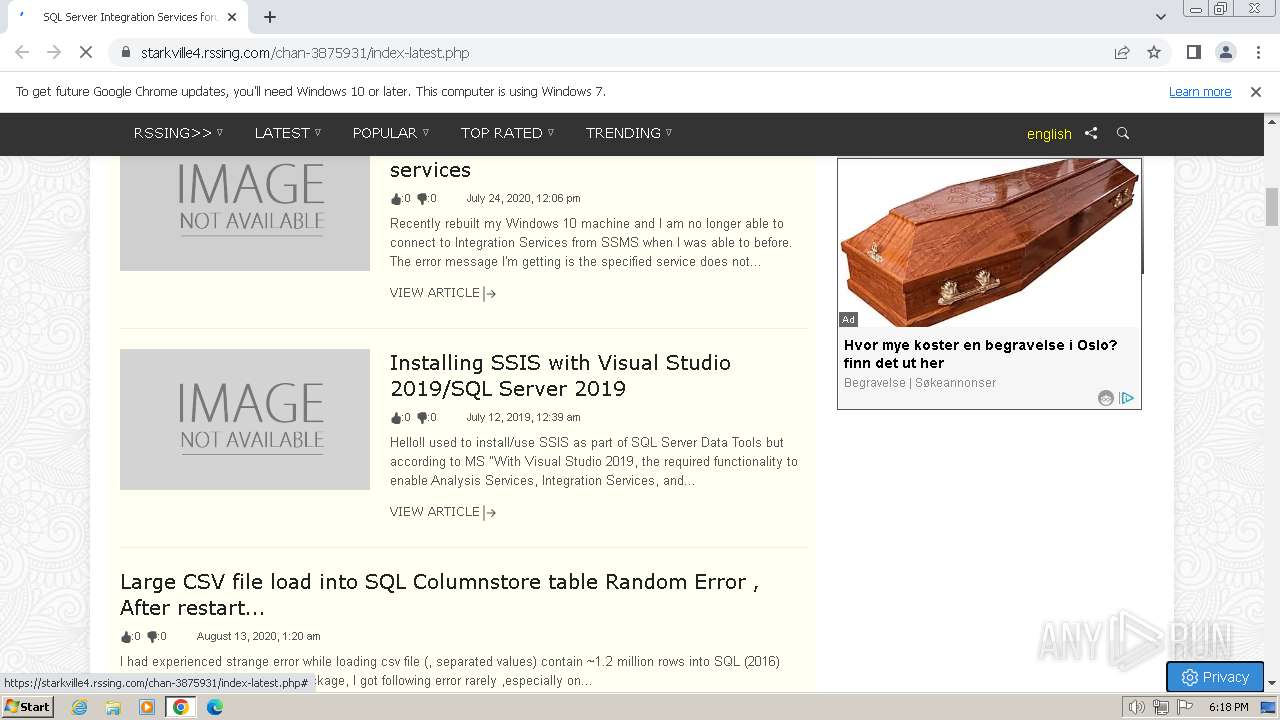Open the Windows Start menu
The height and width of the screenshot is (720, 1280).
[27, 707]
